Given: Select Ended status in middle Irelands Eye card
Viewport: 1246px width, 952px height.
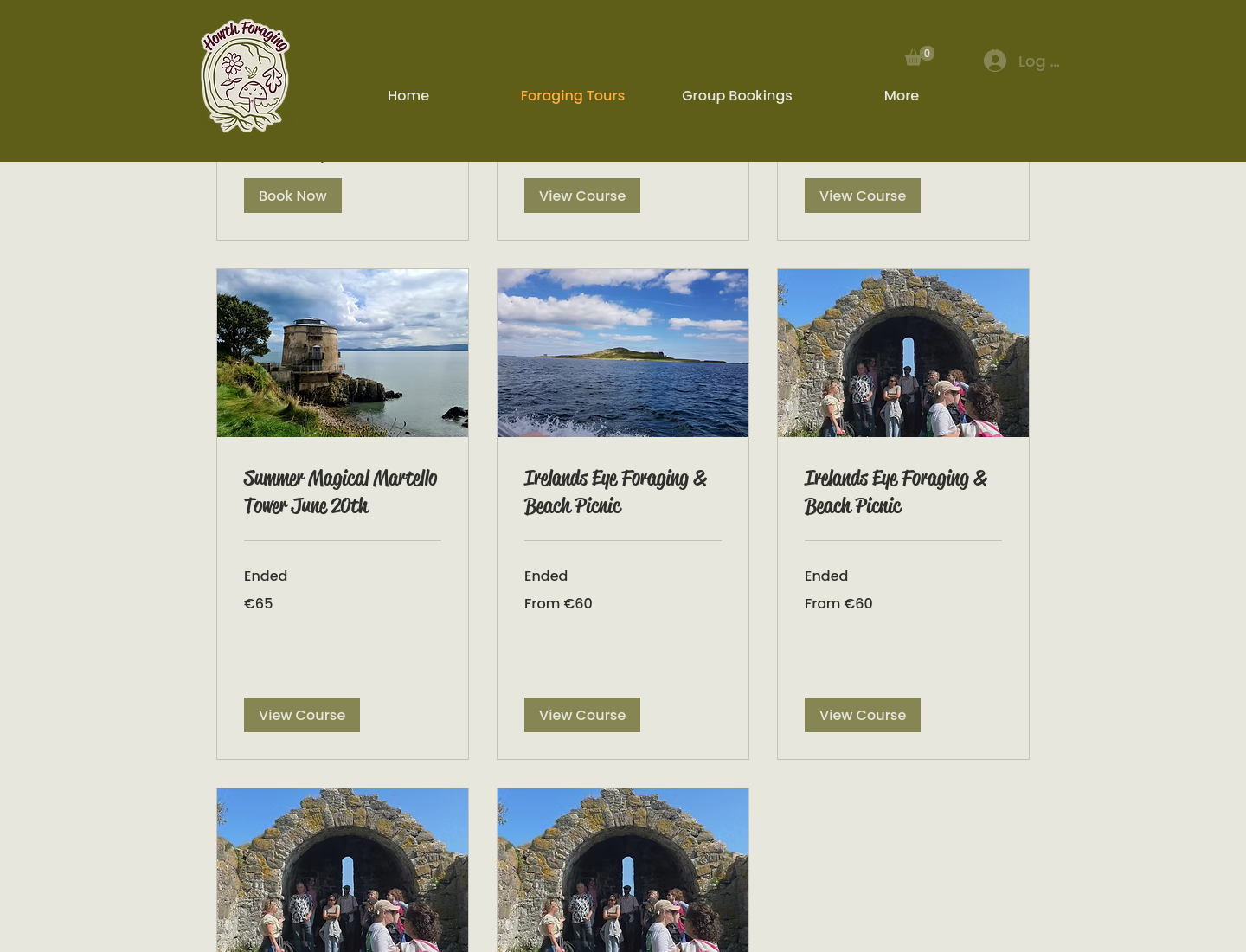Looking at the screenshot, I should (x=546, y=576).
